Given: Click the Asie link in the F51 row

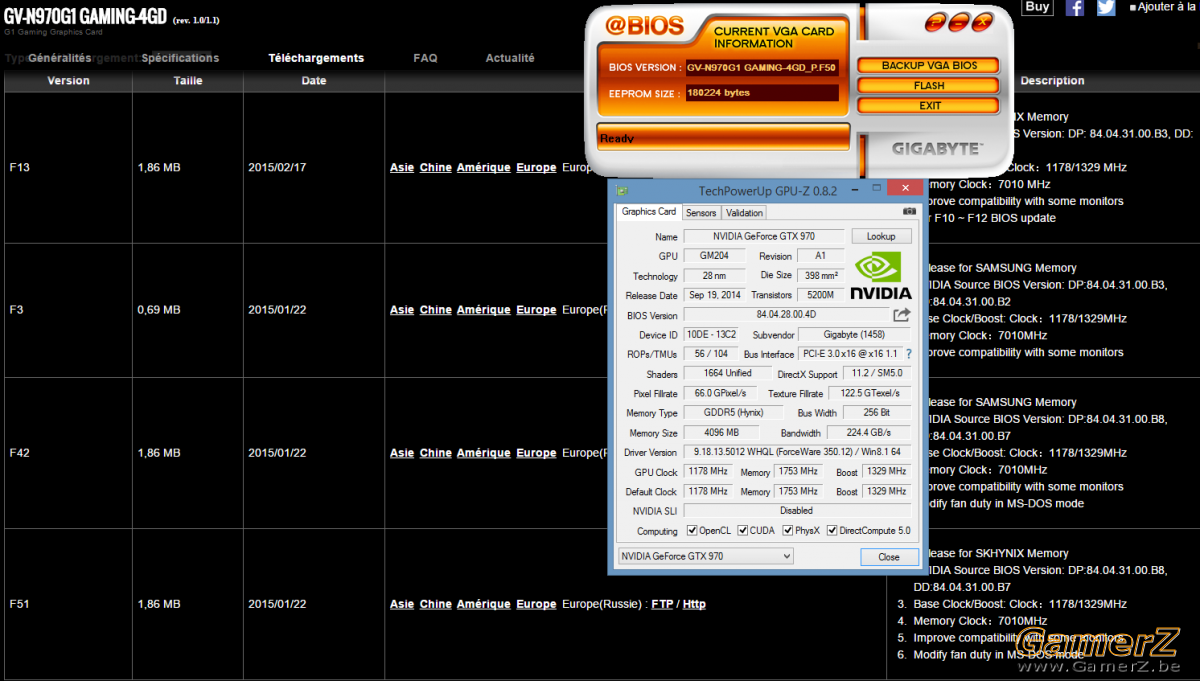Looking at the screenshot, I should [x=402, y=604].
